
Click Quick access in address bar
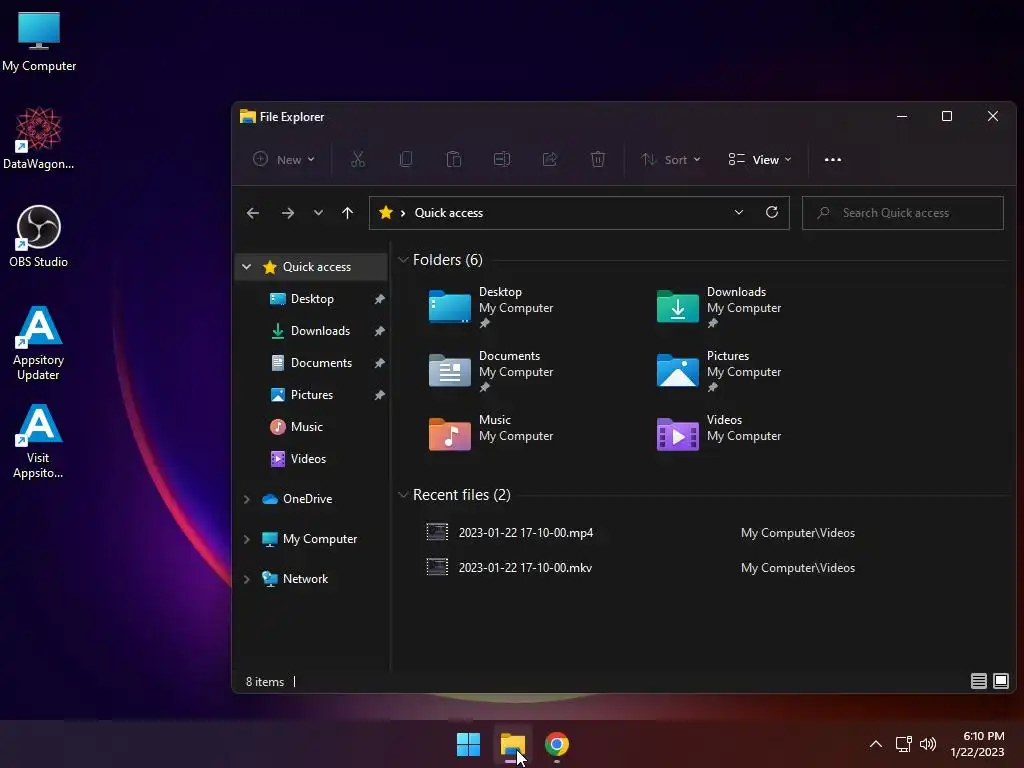449,213
